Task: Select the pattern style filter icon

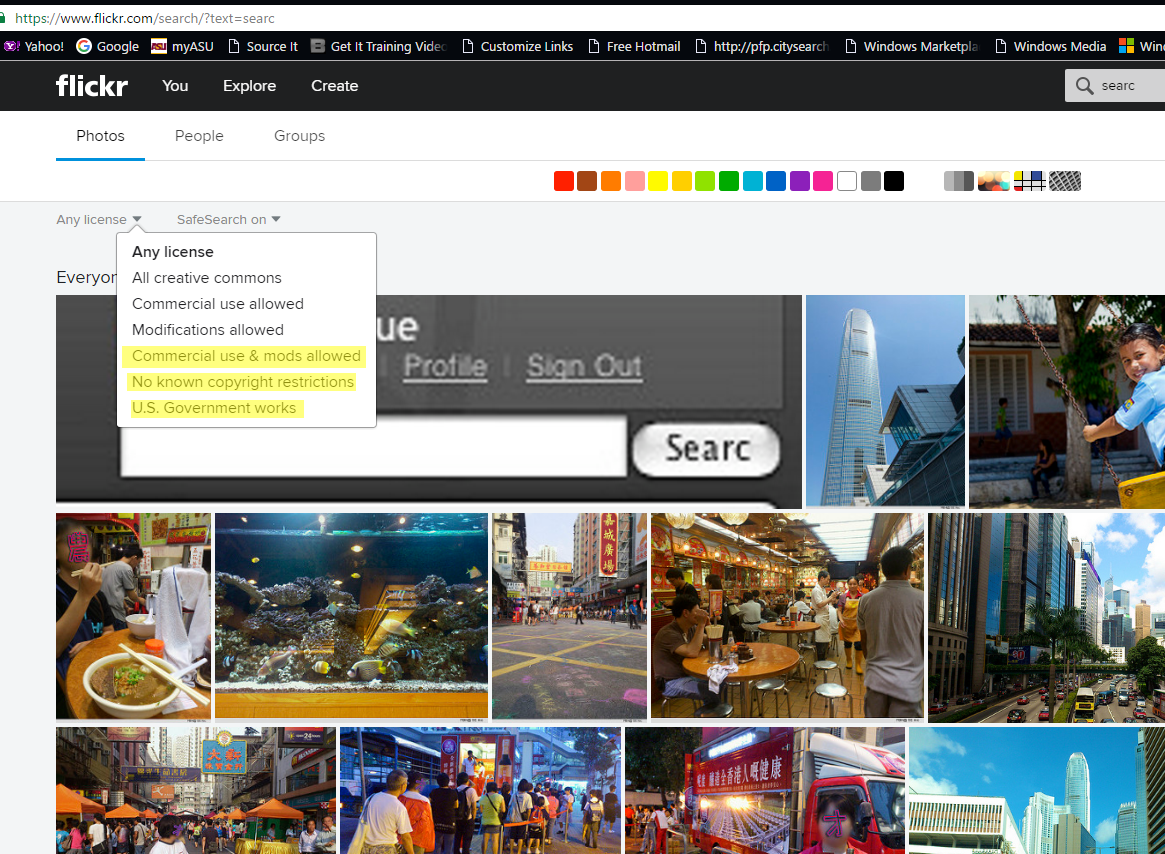Action: coord(1065,181)
